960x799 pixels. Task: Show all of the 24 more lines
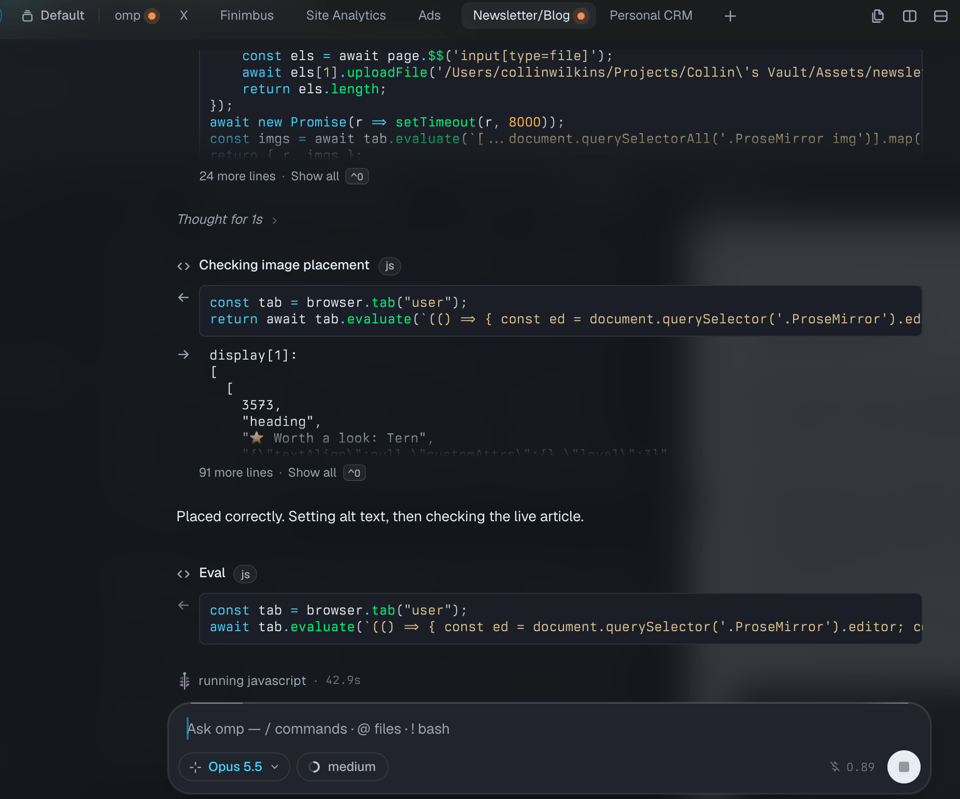click(x=315, y=176)
